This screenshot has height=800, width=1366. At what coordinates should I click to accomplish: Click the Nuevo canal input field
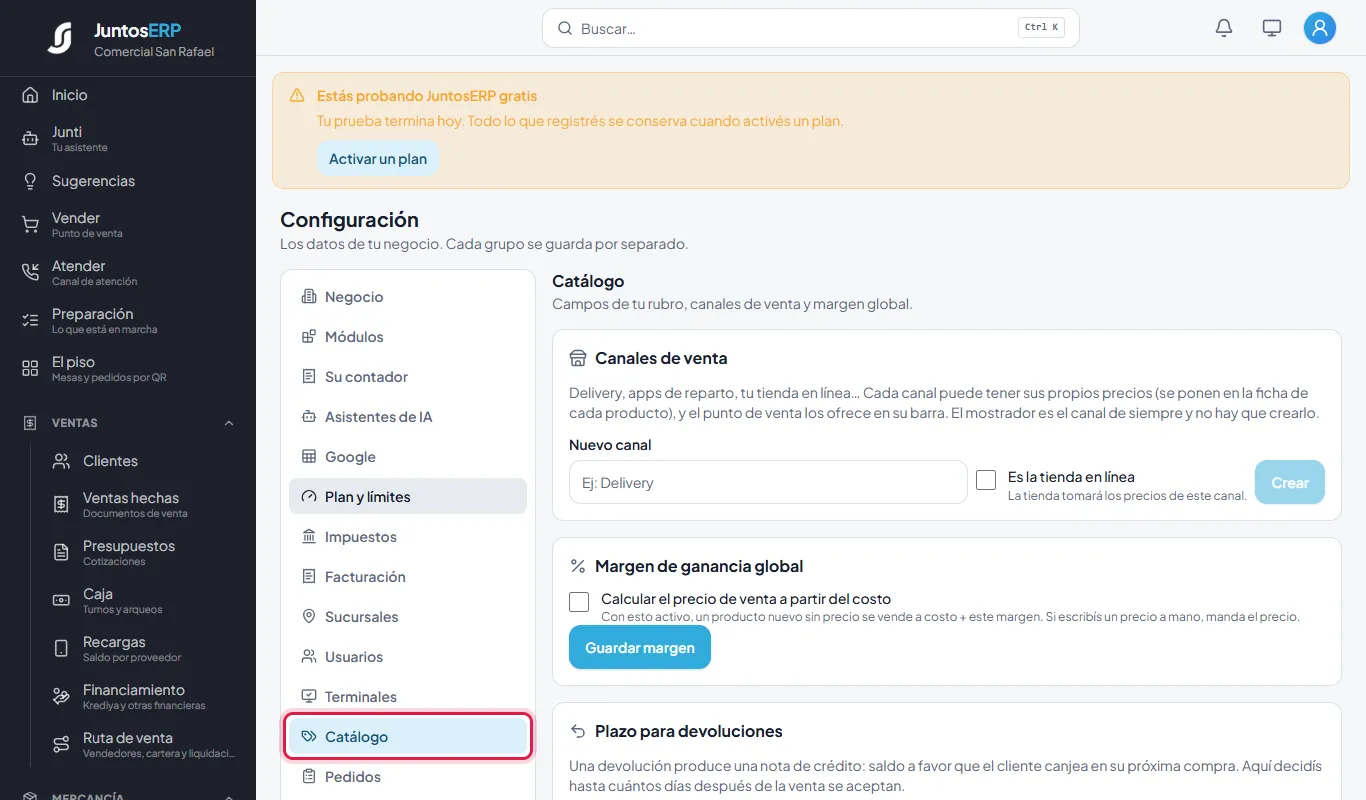click(x=768, y=482)
